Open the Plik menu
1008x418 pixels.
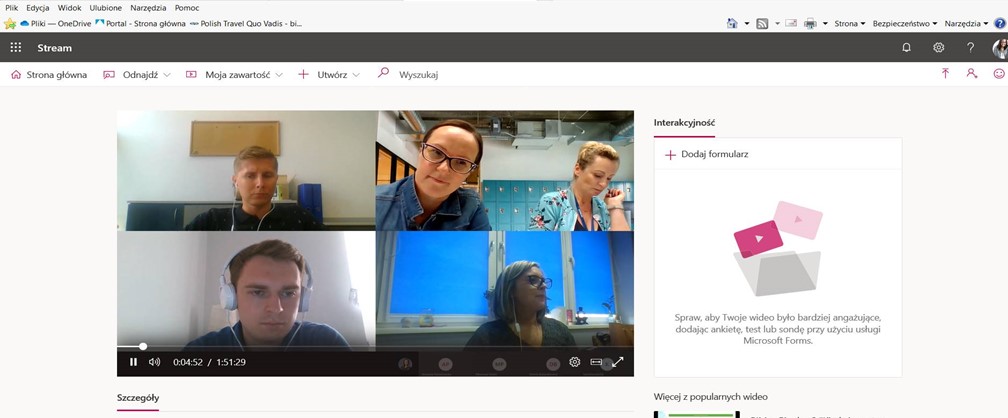(x=12, y=8)
